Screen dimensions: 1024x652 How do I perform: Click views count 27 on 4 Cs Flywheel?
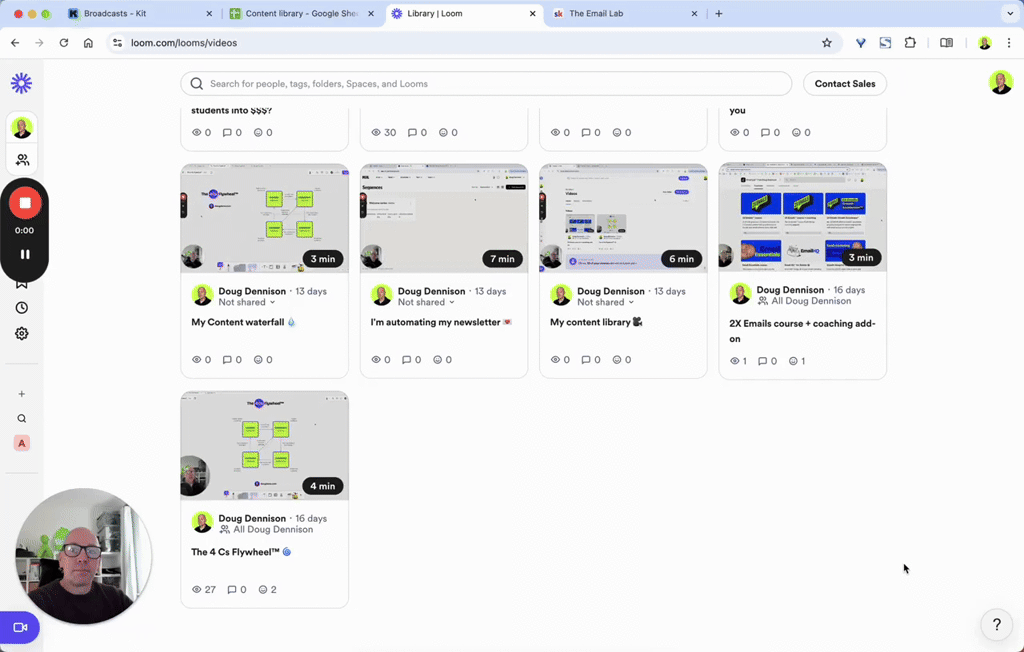pos(204,589)
